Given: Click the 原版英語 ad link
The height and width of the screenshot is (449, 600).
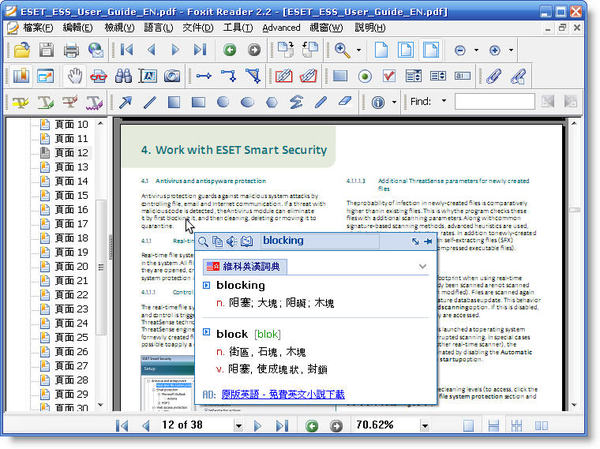Looking at the screenshot, I should pos(283,394).
